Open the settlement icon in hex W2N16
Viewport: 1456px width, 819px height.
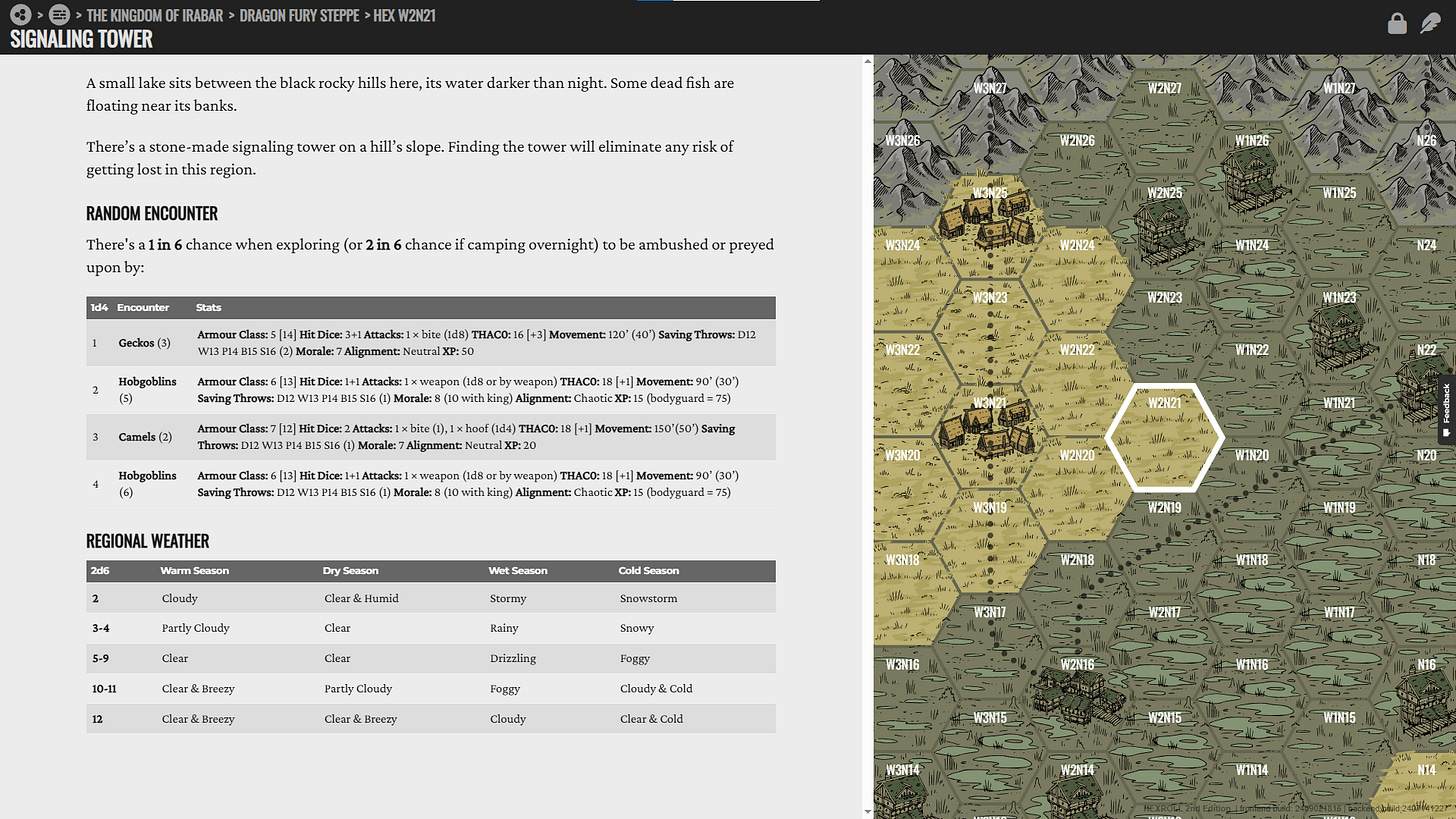coord(1077,697)
